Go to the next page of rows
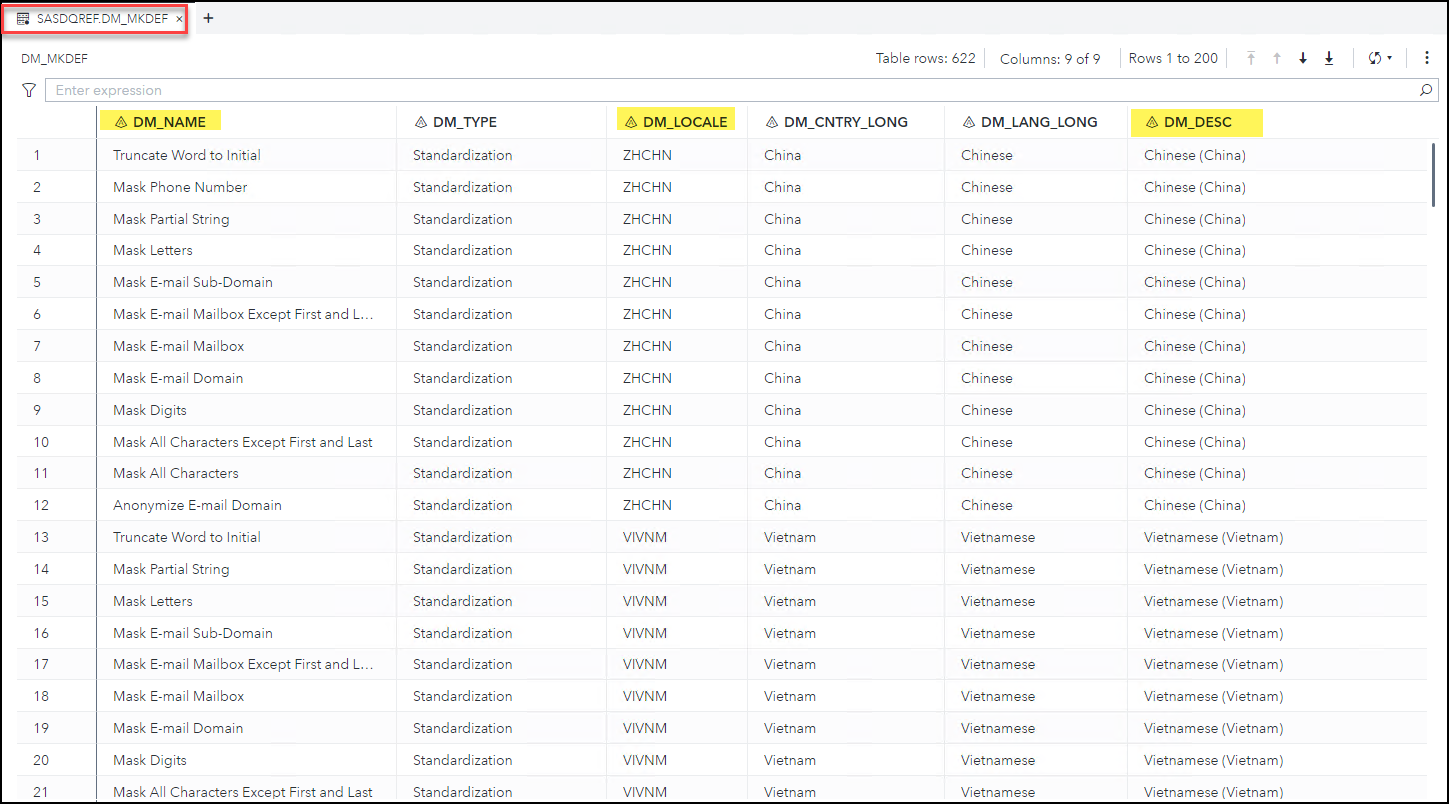 1303,59
